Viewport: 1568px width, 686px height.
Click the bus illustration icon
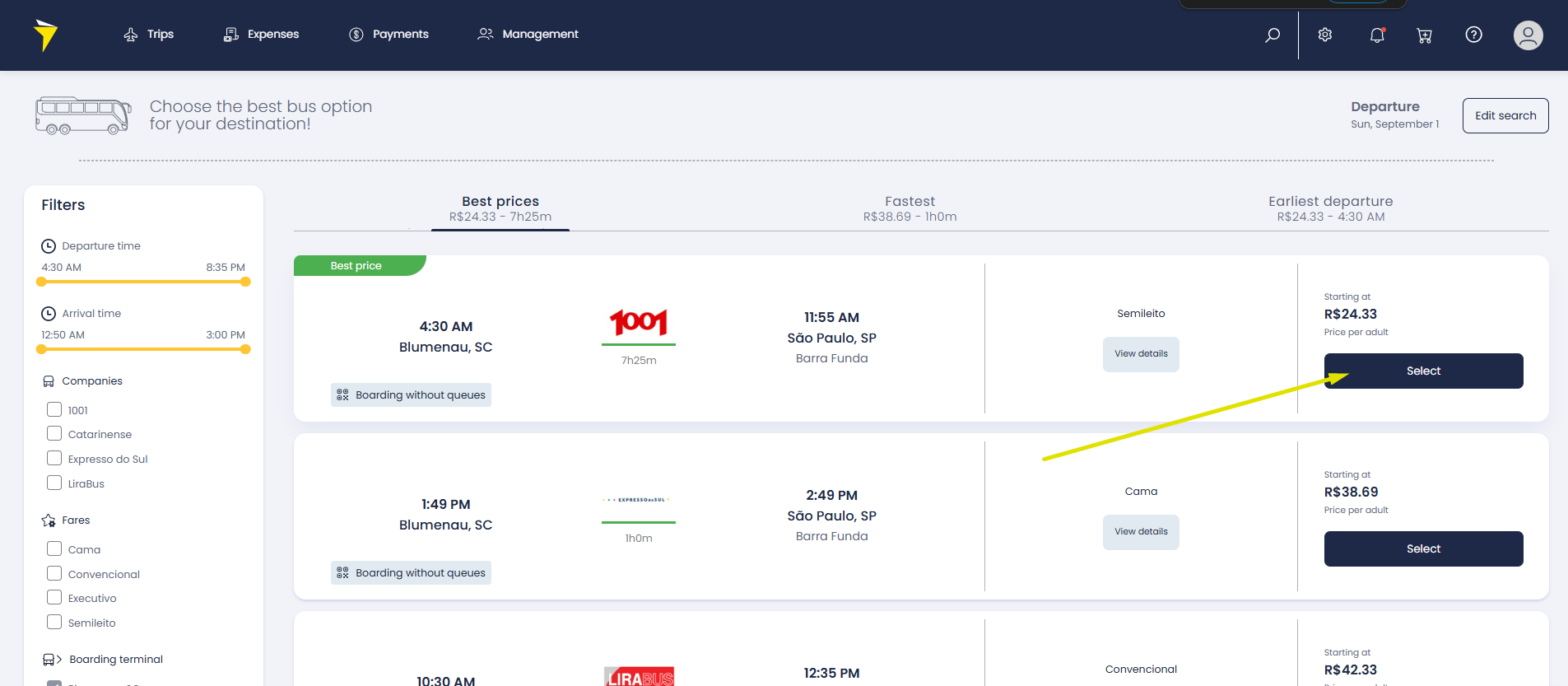(x=83, y=116)
